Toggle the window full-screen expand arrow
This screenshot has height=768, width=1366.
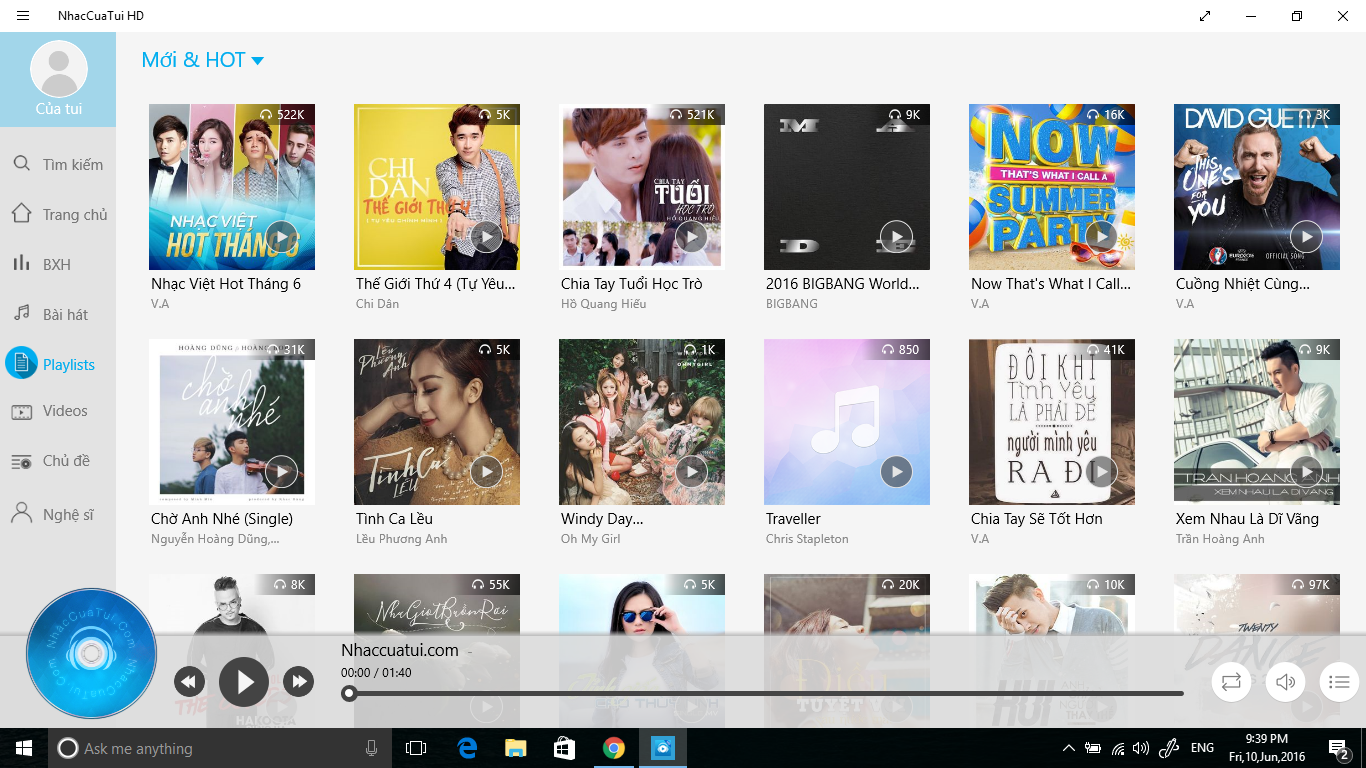coord(1205,16)
